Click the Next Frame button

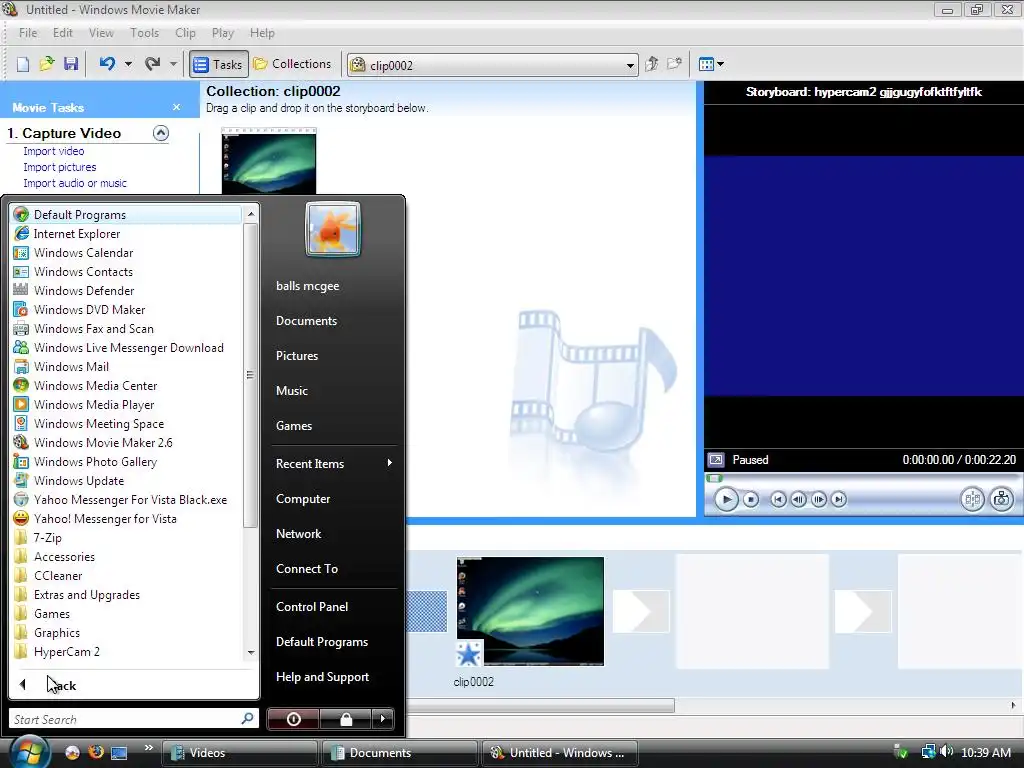[x=818, y=500]
